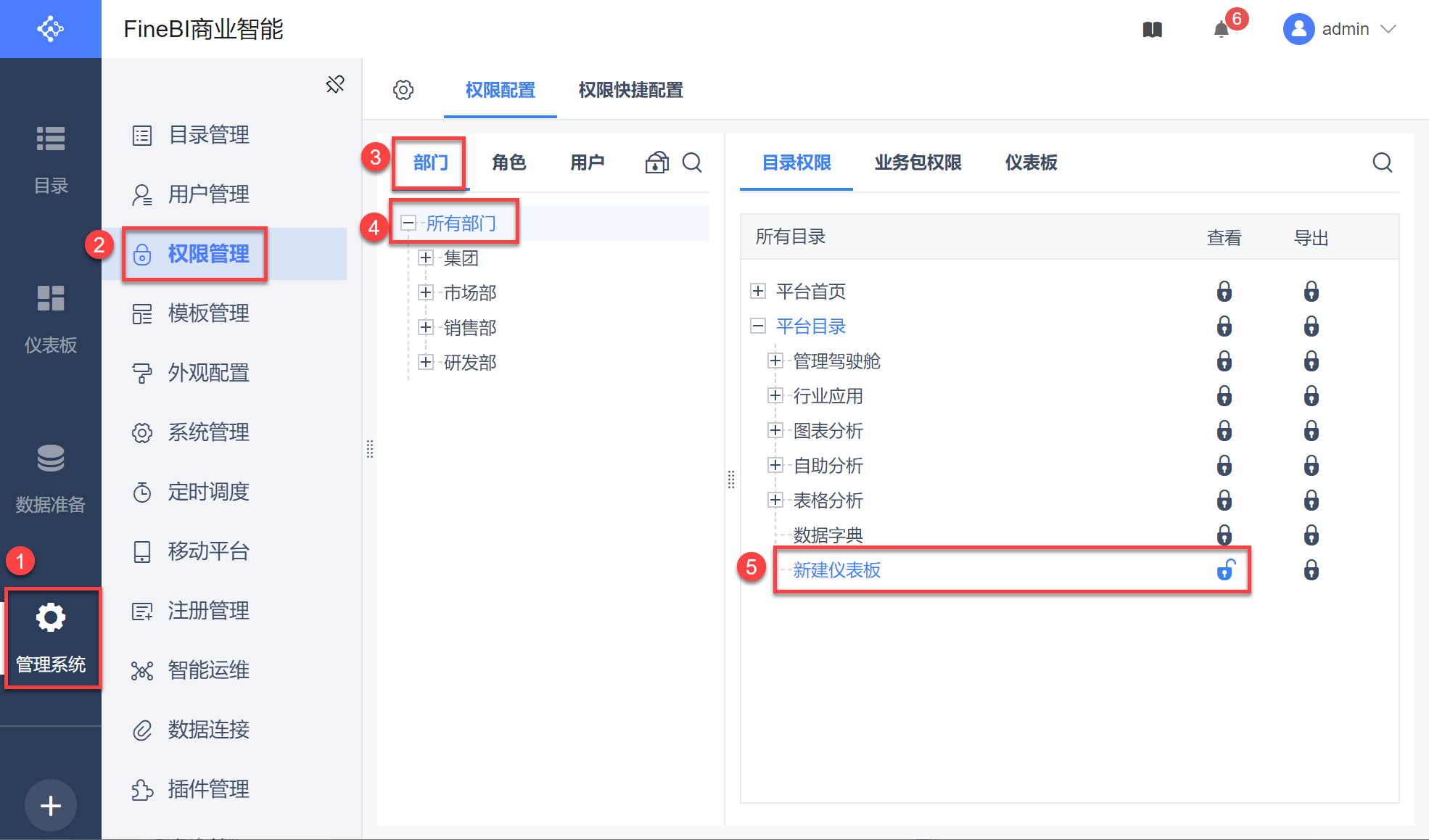Click the locked-building icon next to 用户 tab
Image resolution: width=1429 pixels, height=840 pixels.
pos(656,162)
